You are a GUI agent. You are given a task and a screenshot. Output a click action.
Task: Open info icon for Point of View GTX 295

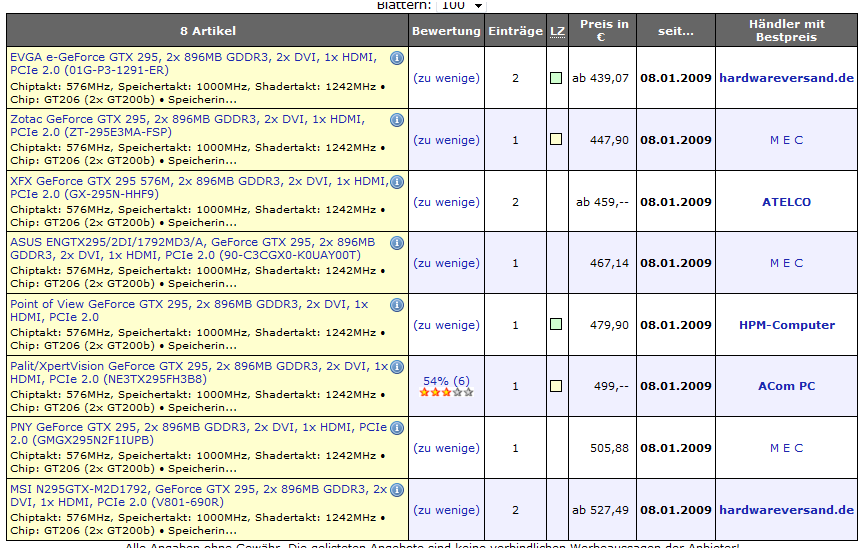[x=397, y=305]
